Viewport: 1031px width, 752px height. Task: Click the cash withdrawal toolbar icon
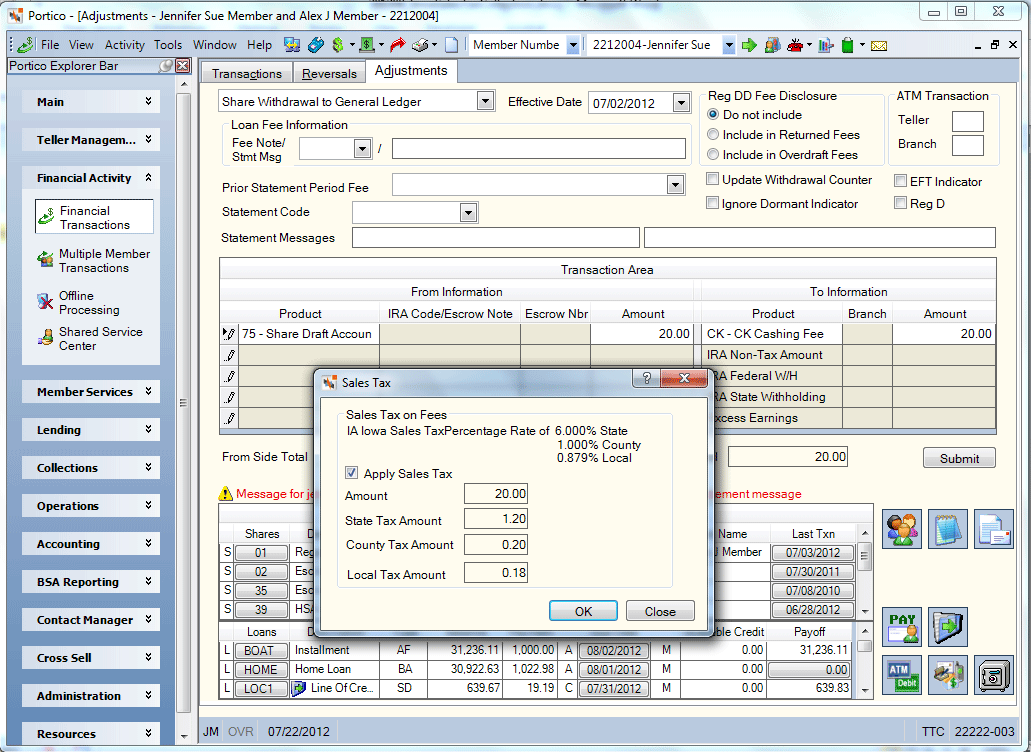click(x=367, y=45)
